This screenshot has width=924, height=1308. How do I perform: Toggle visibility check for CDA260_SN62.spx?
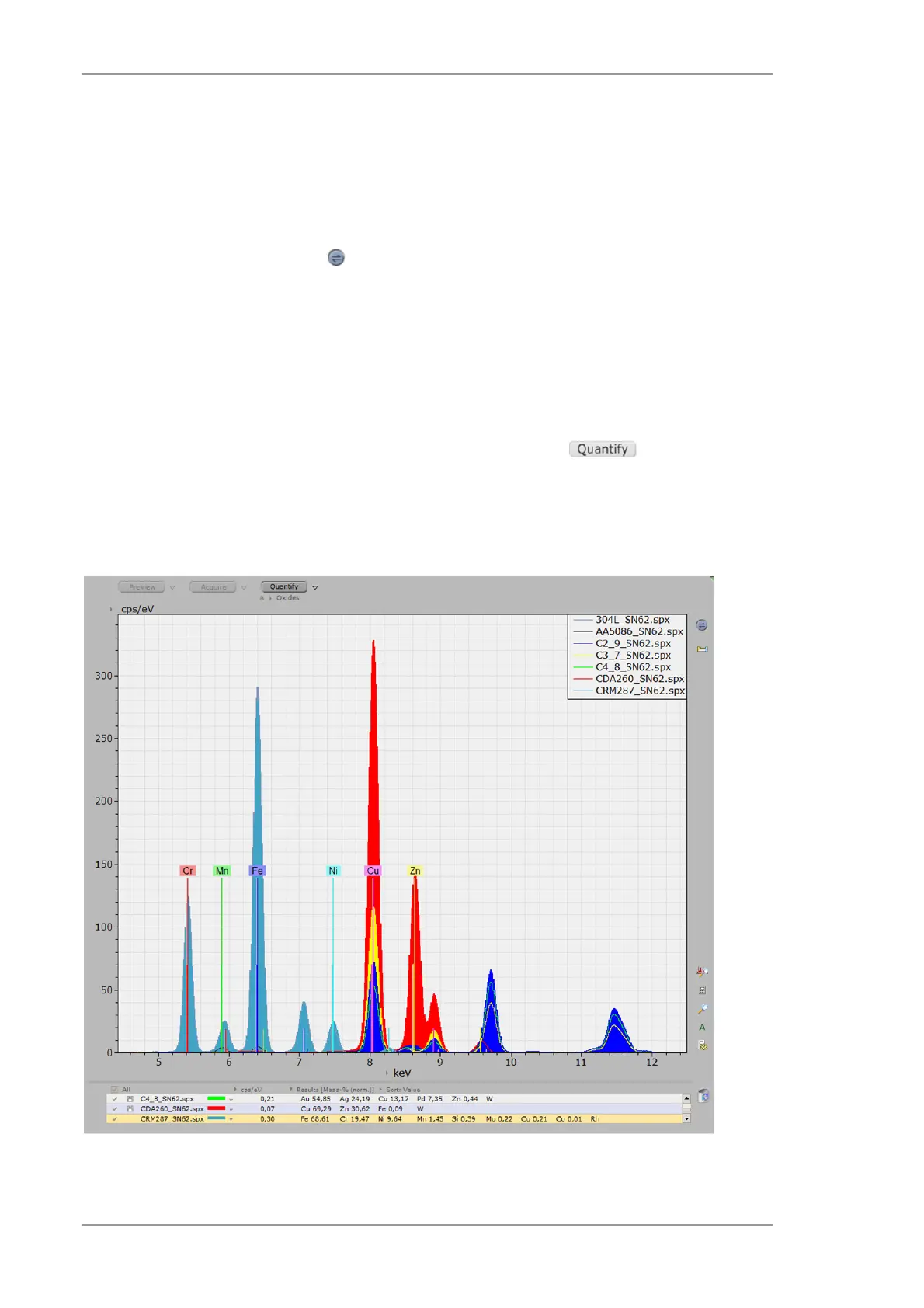click(115, 1109)
